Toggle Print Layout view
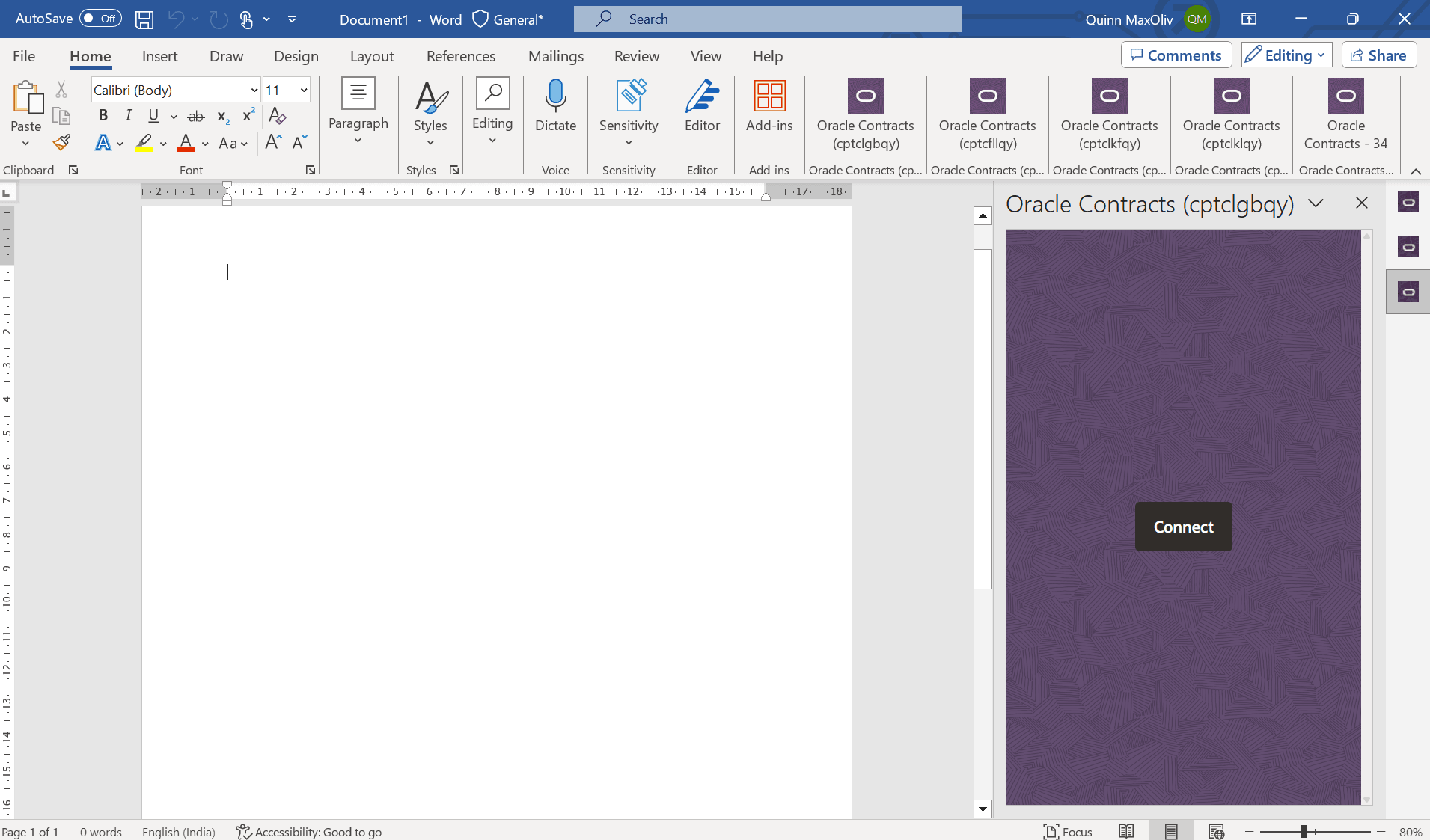 click(x=1171, y=831)
